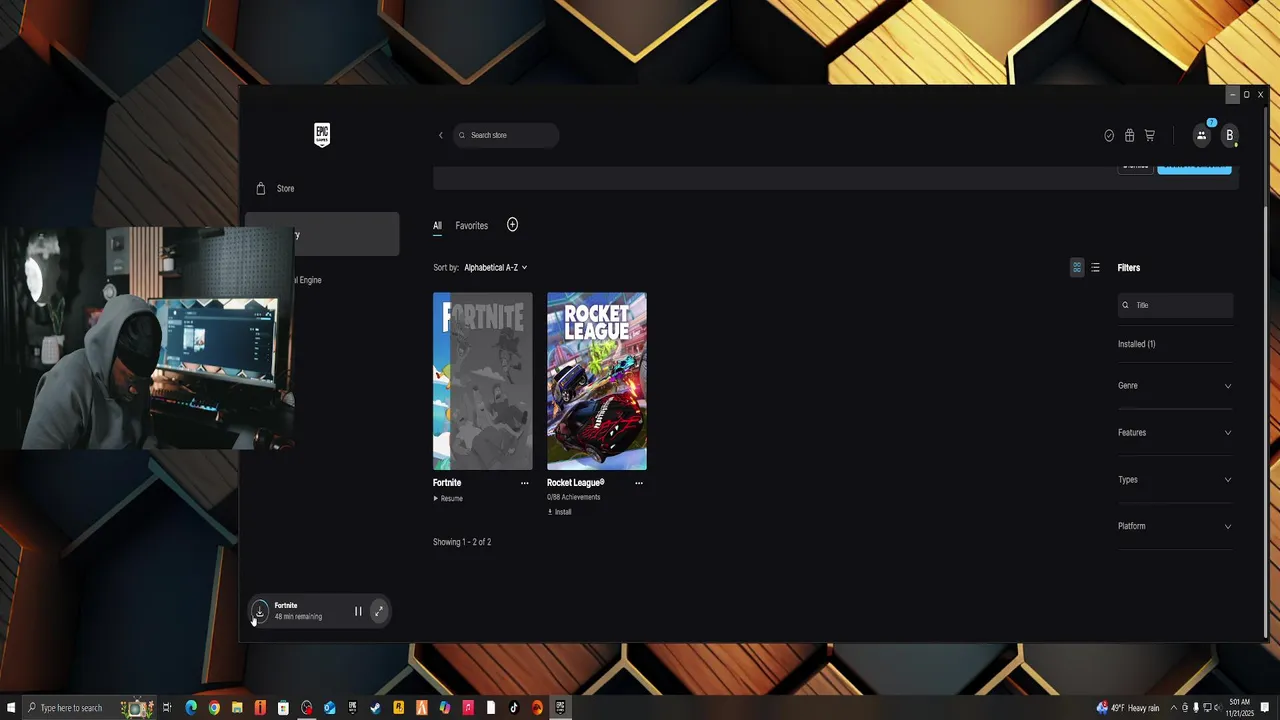Open Steam from taskbar
Image resolution: width=1280 pixels, height=720 pixels.
click(x=375, y=708)
